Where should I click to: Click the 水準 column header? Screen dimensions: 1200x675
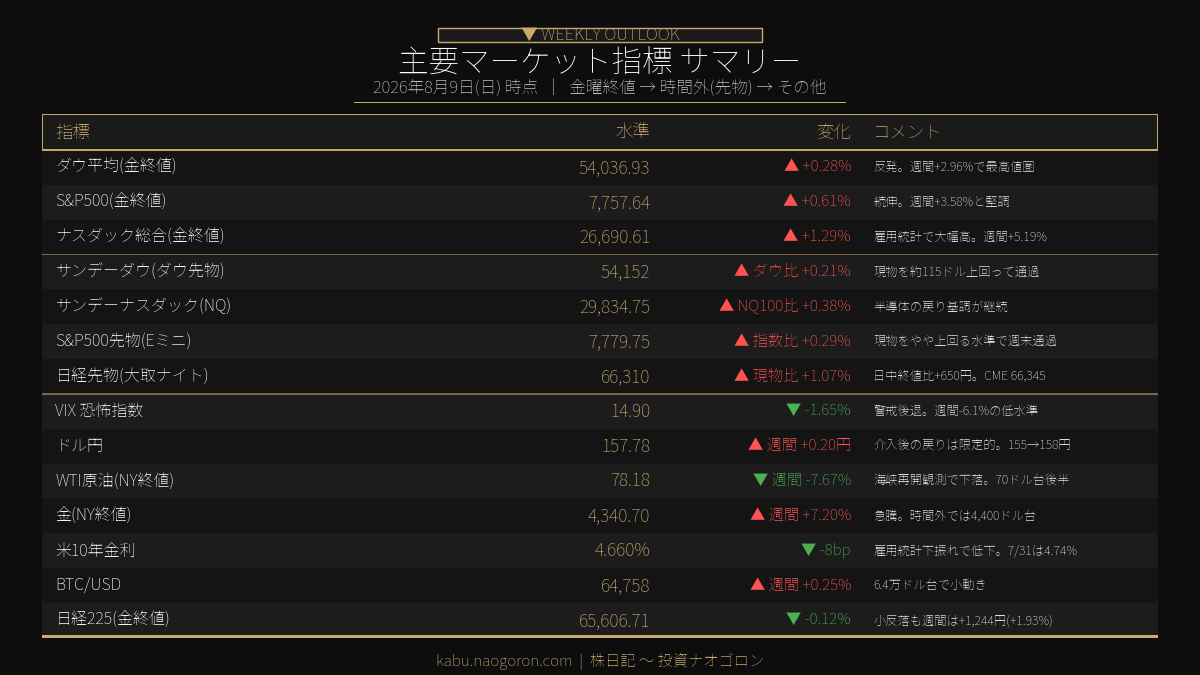click(633, 132)
